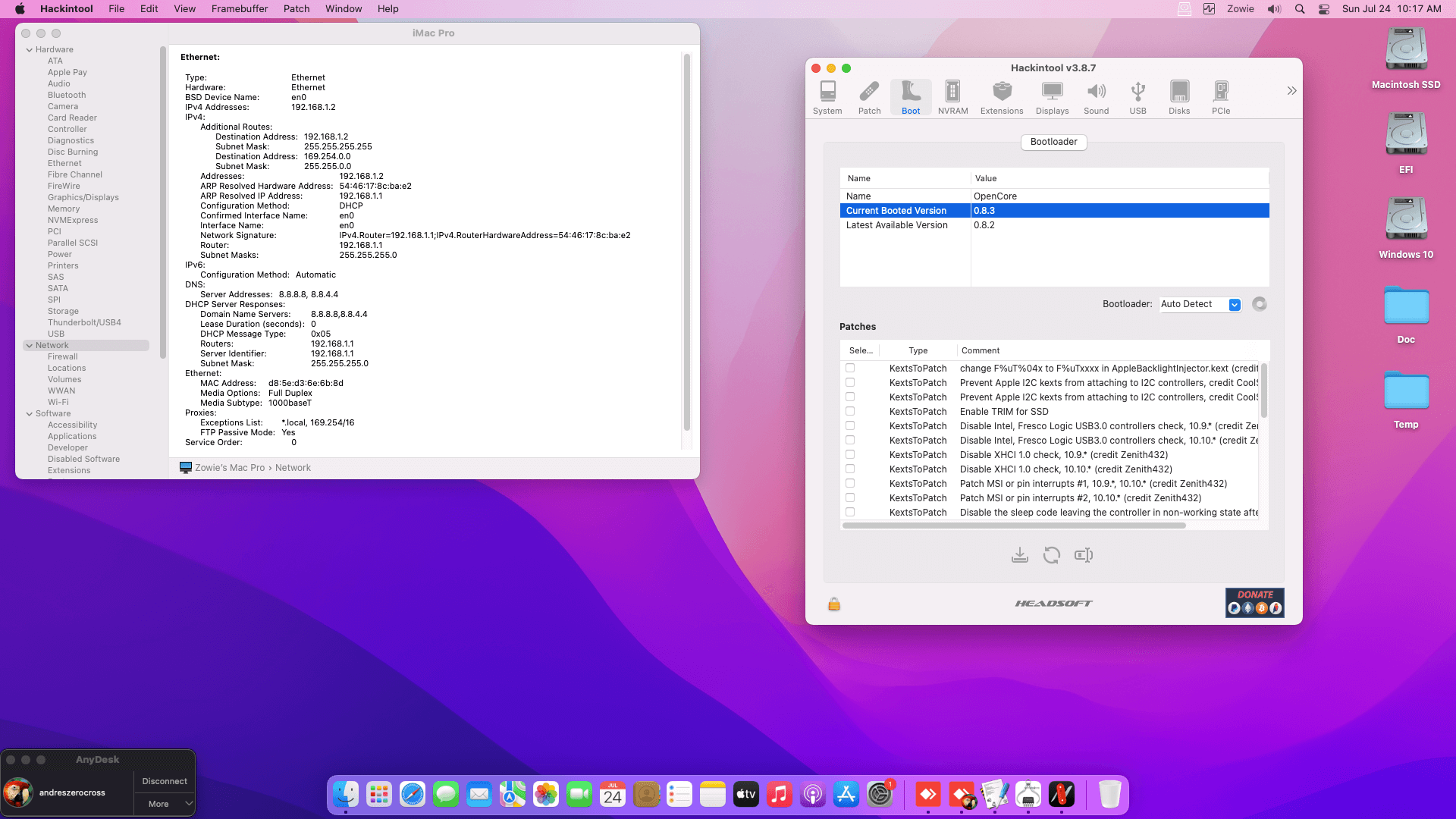Open the Sound toolbar tab
Viewport: 1456px width, 819px height.
1096,98
